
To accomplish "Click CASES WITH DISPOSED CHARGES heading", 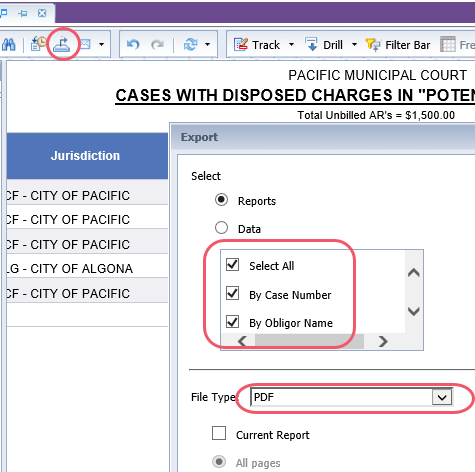I will [x=295, y=95].
